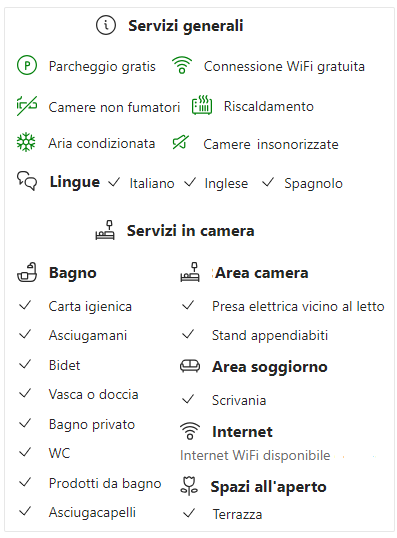Click the Internet section heading
The height and width of the screenshot is (538, 397).
242,432
